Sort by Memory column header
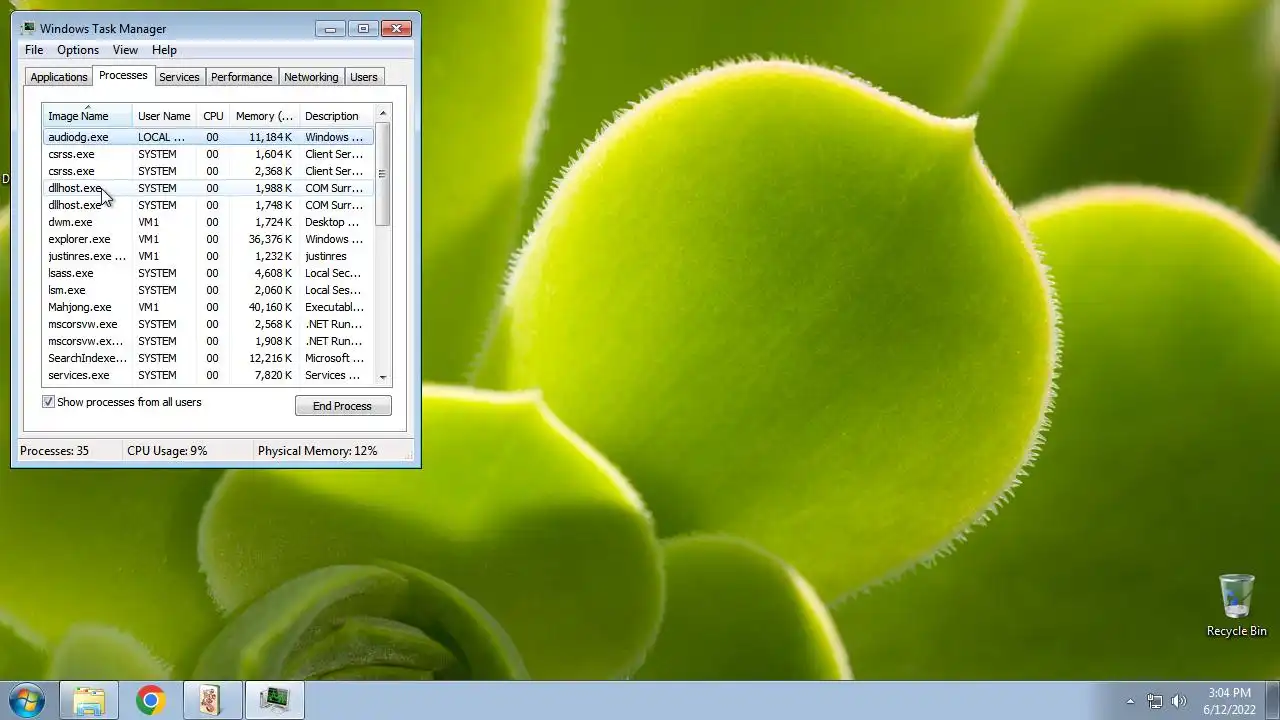The height and width of the screenshot is (720, 1280). click(x=264, y=116)
